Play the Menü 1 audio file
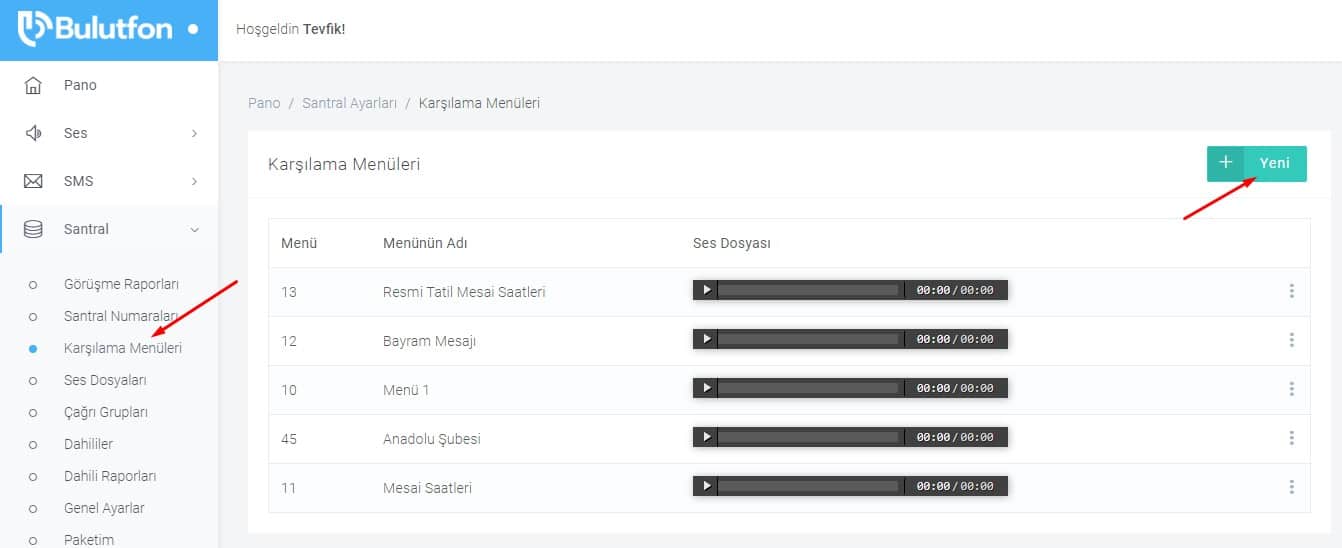The height and width of the screenshot is (548, 1342). 706,388
